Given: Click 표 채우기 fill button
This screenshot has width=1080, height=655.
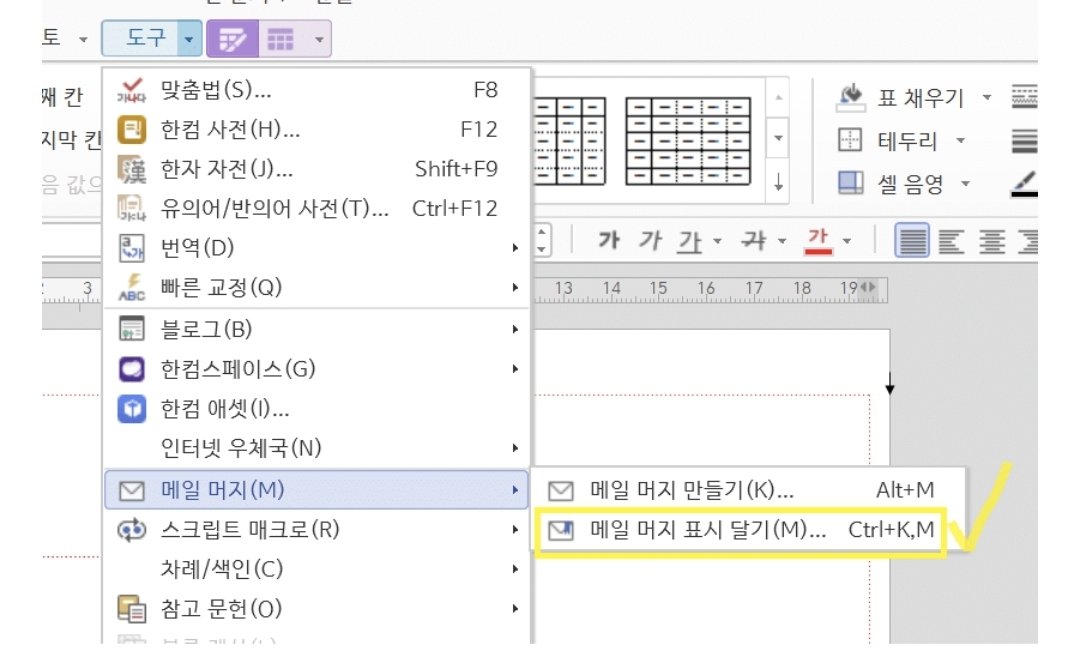Looking at the screenshot, I should pos(900,98).
